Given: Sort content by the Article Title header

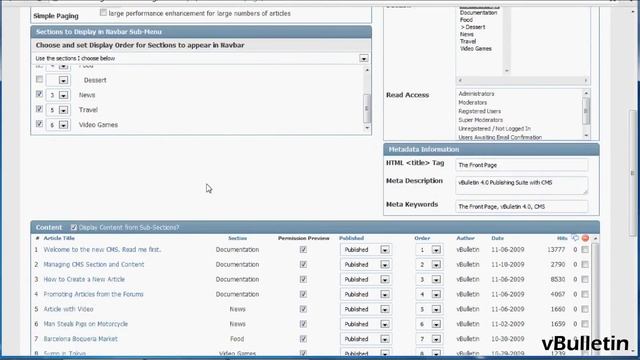Looking at the screenshot, I should 59,238.
